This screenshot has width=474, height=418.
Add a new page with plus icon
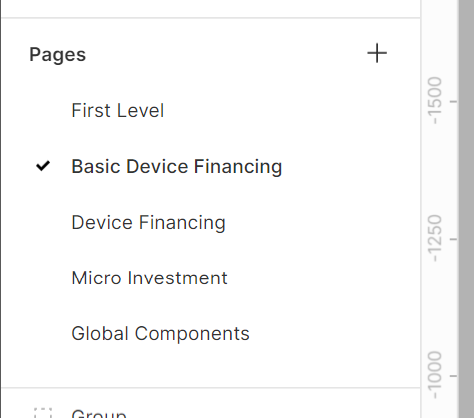[x=377, y=53]
